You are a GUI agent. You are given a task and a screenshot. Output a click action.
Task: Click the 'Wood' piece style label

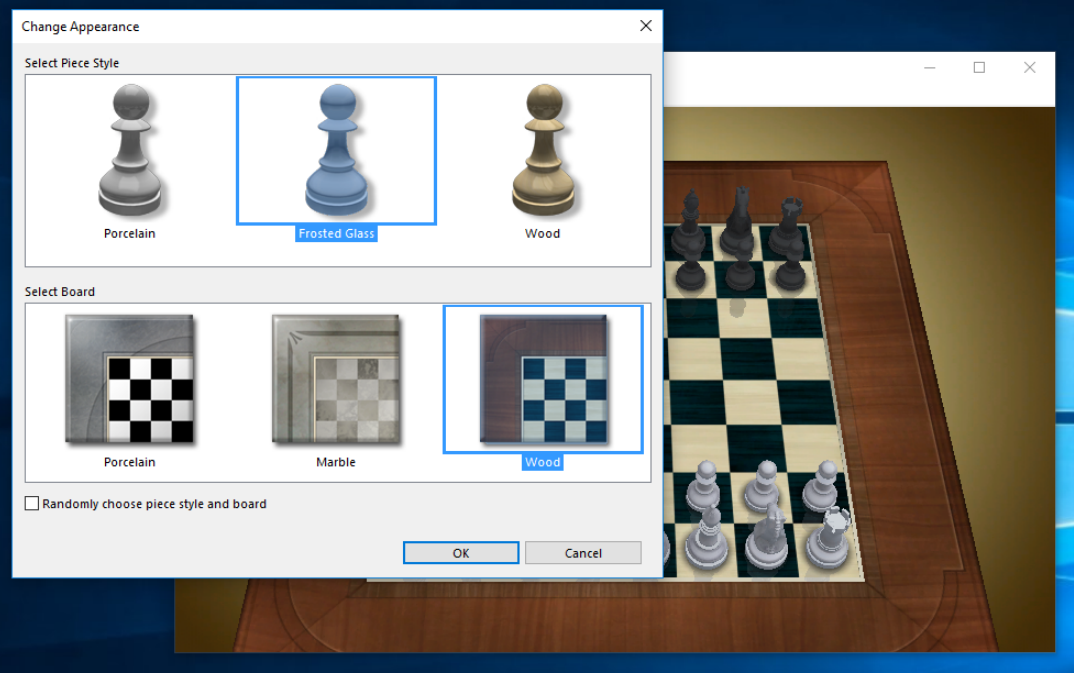pyautogui.click(x=542, y=233)
